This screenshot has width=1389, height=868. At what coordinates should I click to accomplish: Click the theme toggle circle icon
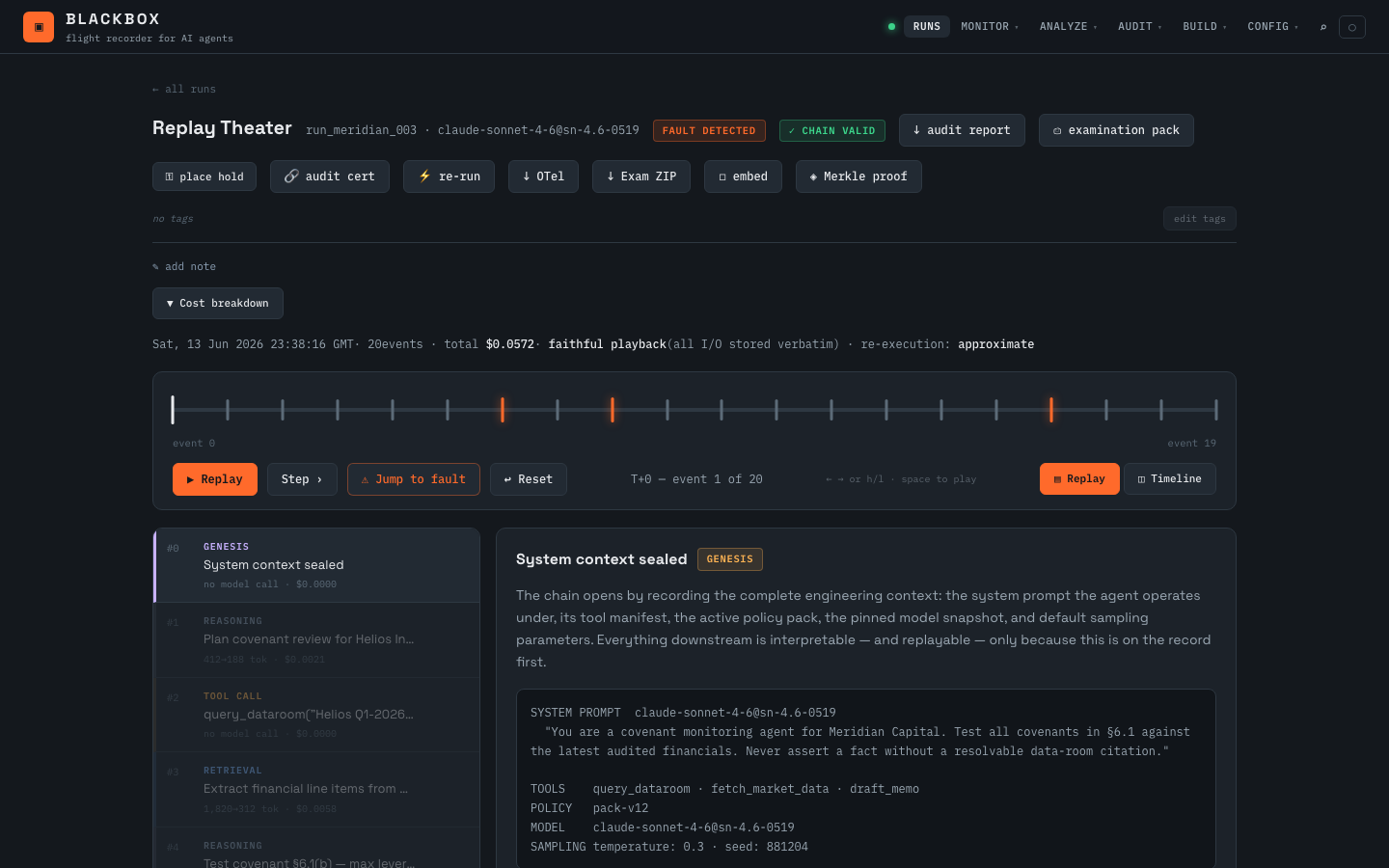pyautogui.click(x=1352, y=27)
